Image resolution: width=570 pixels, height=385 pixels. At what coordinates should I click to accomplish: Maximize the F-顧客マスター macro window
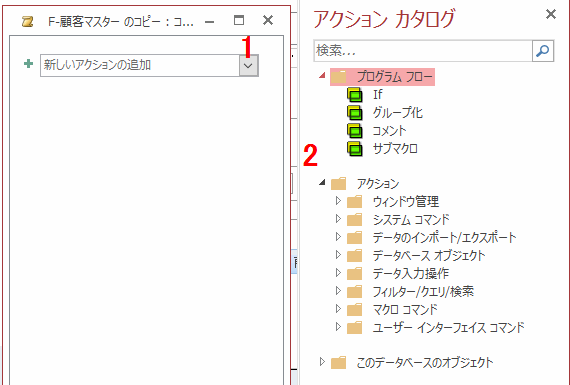tap(239, 20)
